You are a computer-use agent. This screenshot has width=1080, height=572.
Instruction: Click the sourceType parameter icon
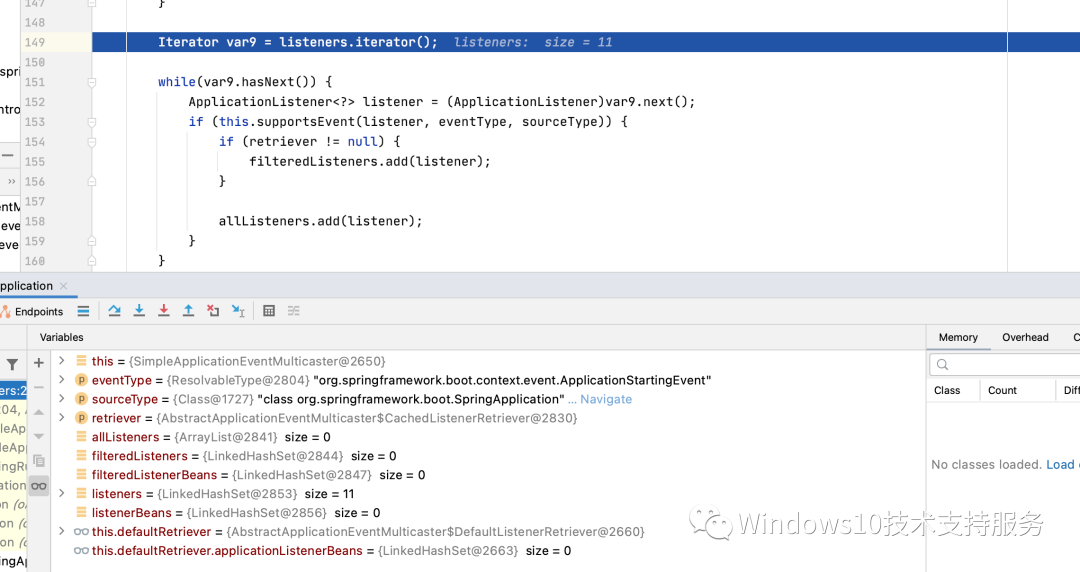tap(81, 399)
